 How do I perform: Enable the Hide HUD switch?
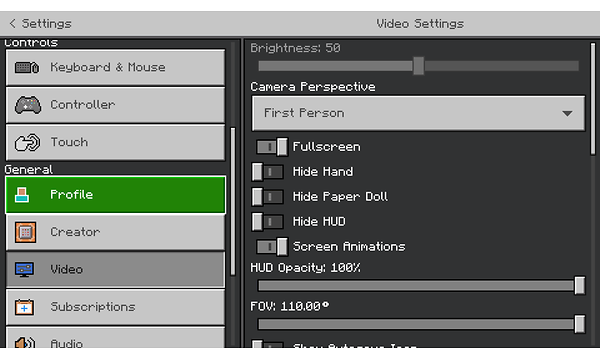pyautogui.click(x=268, y=222)
